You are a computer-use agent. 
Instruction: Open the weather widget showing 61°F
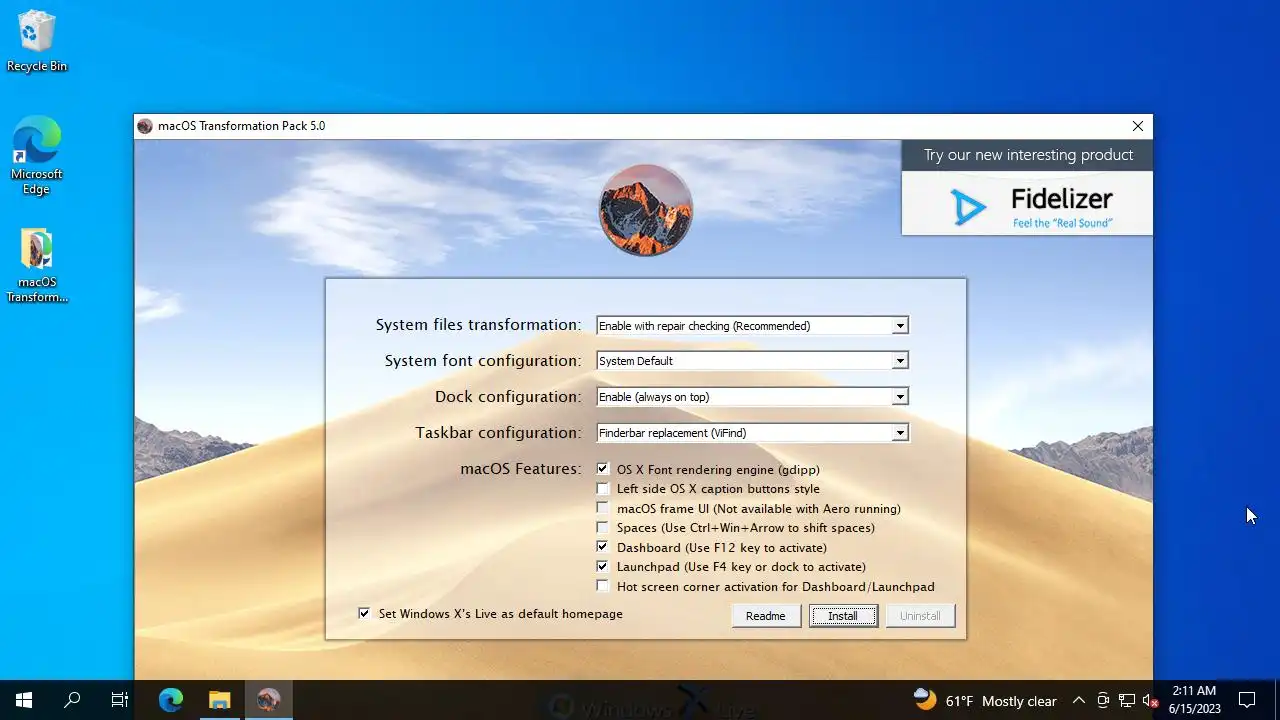pos(985,700)
